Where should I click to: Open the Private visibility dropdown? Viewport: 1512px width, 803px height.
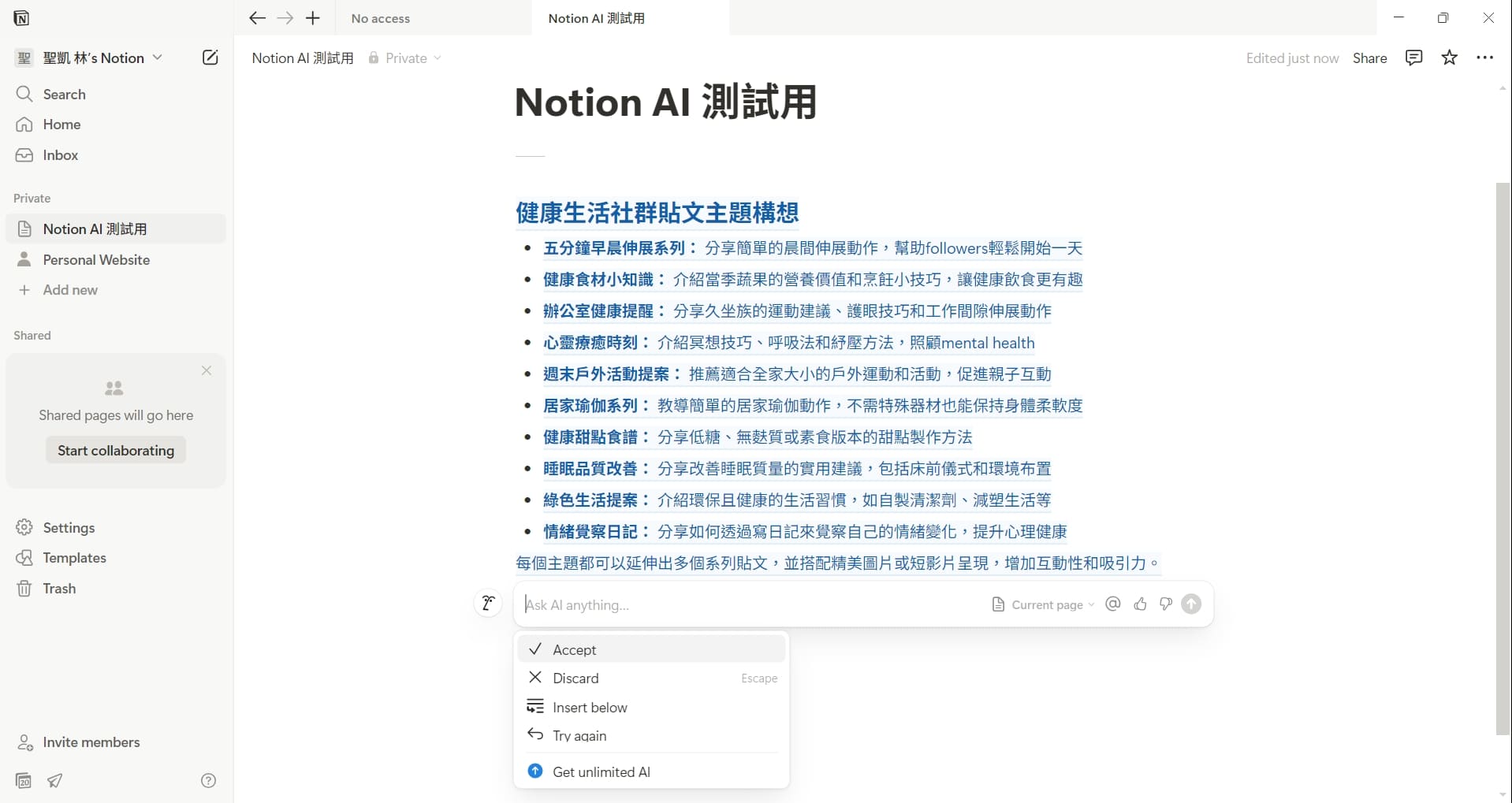click(x=405, y=58)
